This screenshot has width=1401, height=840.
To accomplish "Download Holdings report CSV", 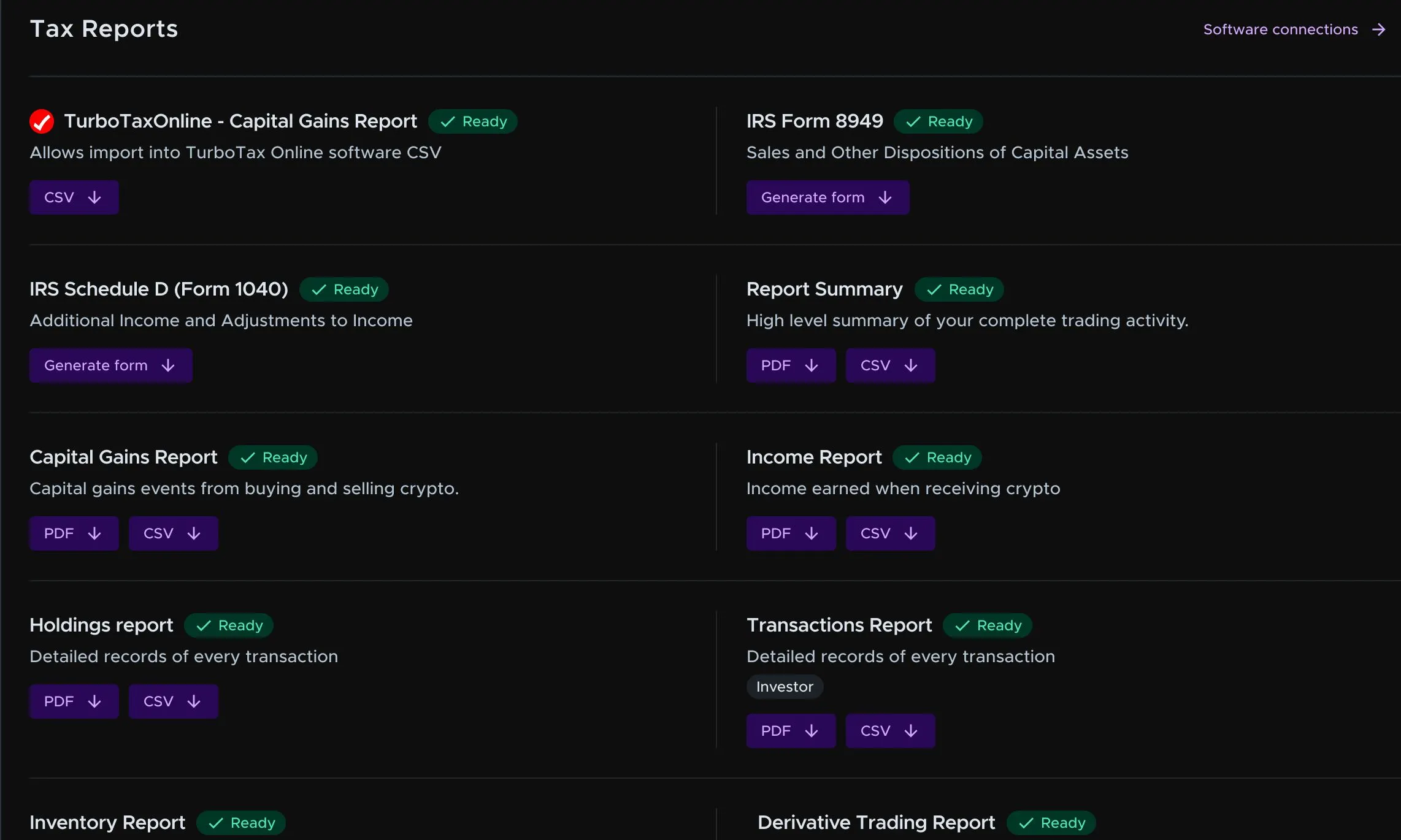I will [x=173, y=701].
